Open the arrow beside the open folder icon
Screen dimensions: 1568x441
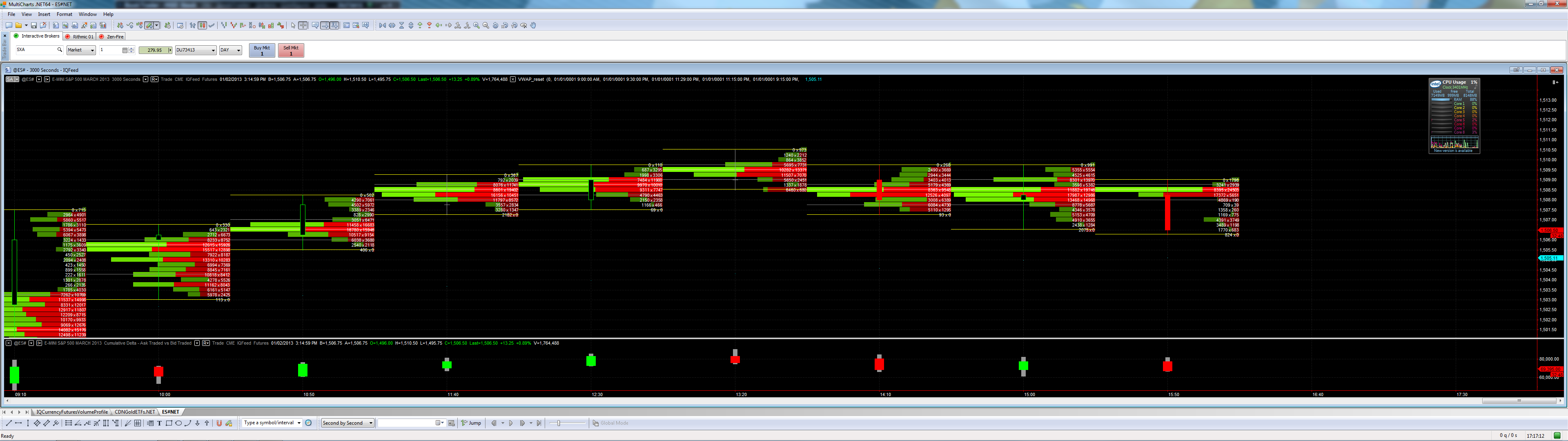coord(26,26)
